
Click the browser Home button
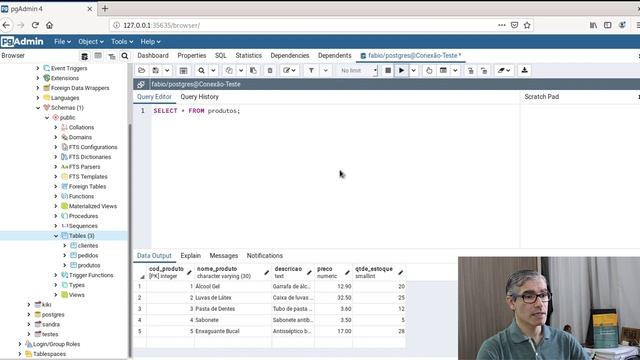(49, 25)
